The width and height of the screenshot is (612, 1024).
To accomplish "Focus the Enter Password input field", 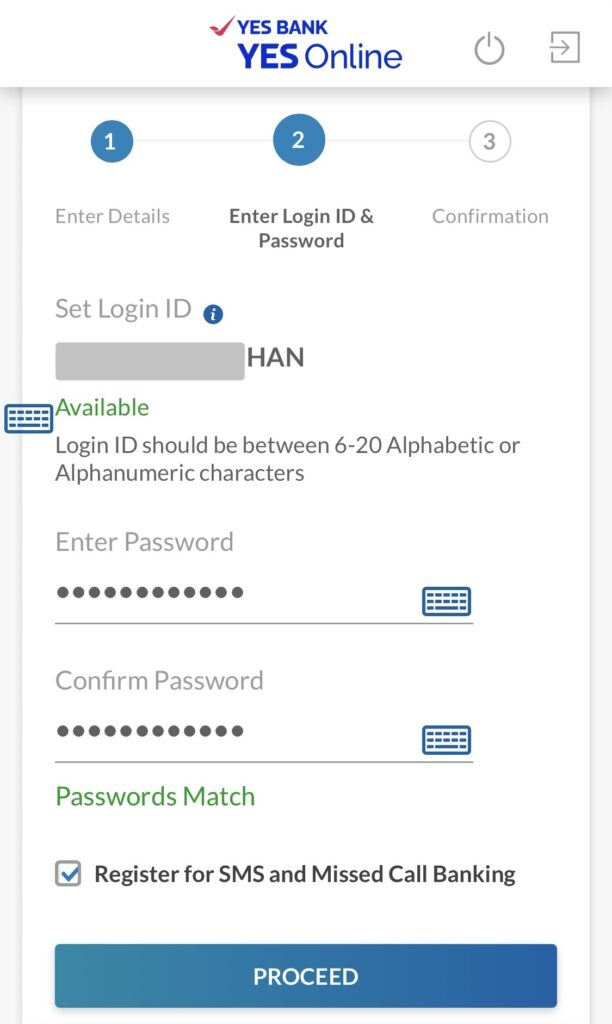I will 235,594.
